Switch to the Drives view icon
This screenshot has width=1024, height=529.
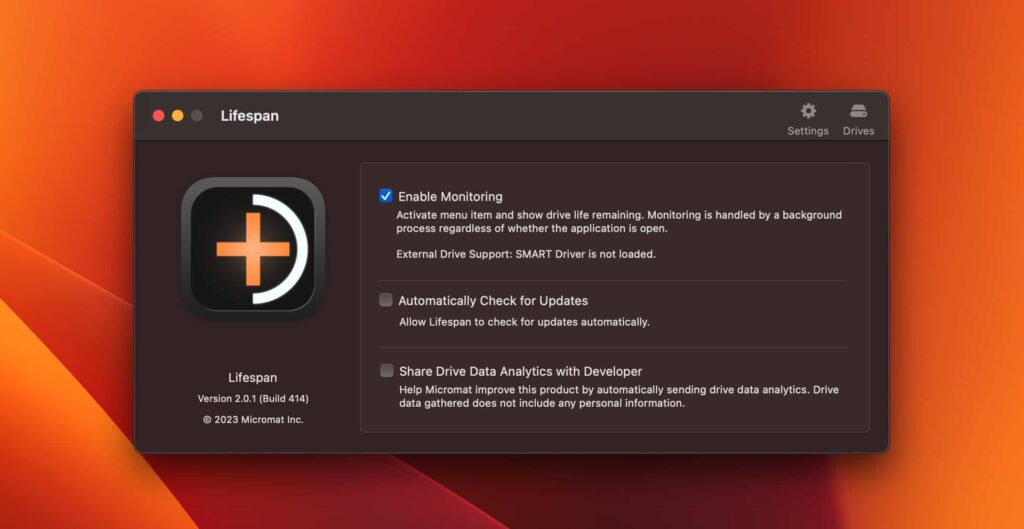[858, 111]
